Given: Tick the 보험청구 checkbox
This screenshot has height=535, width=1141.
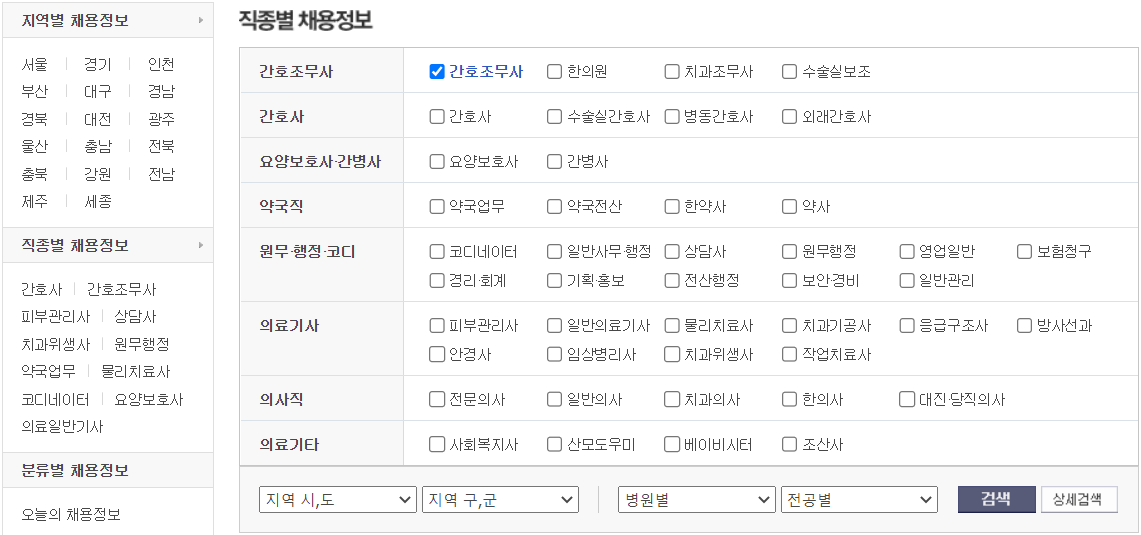Looking at the screenshot, I should [1025, 252].
